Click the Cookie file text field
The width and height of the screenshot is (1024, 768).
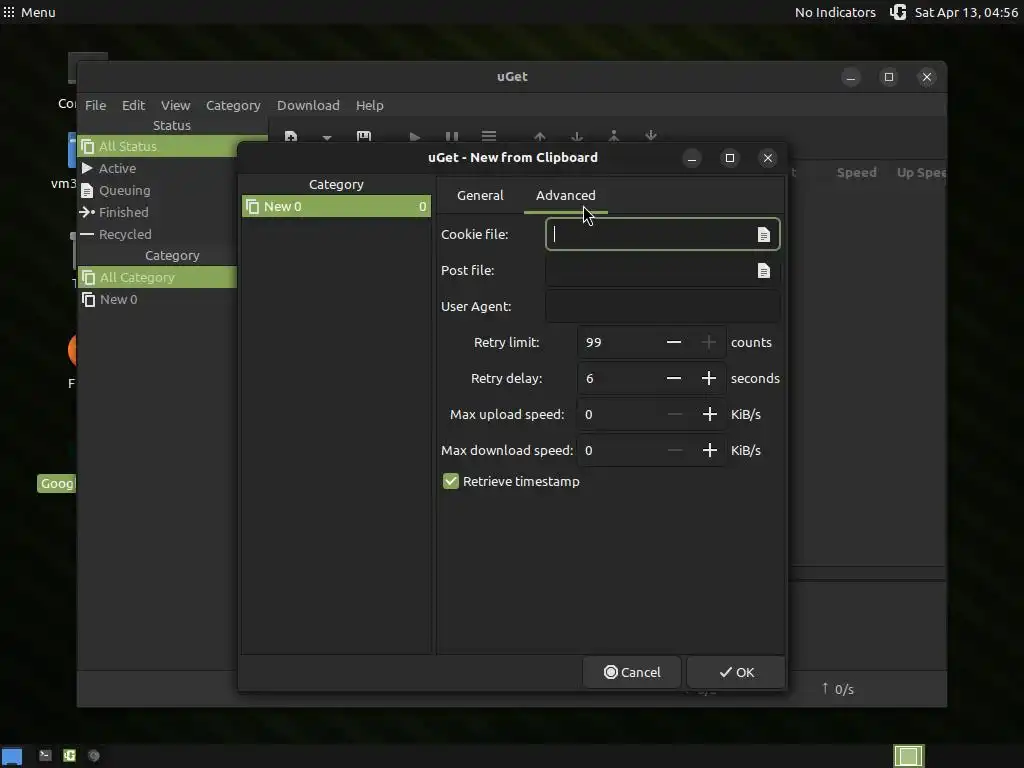[662, 234]
